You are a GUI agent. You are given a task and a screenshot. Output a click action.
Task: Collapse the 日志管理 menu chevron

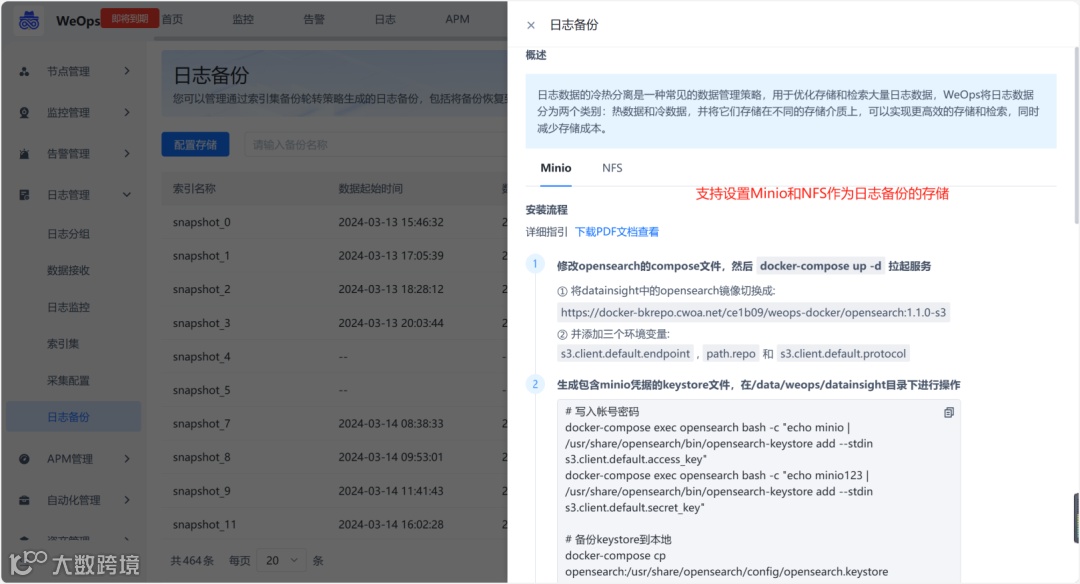click(127, 195)
